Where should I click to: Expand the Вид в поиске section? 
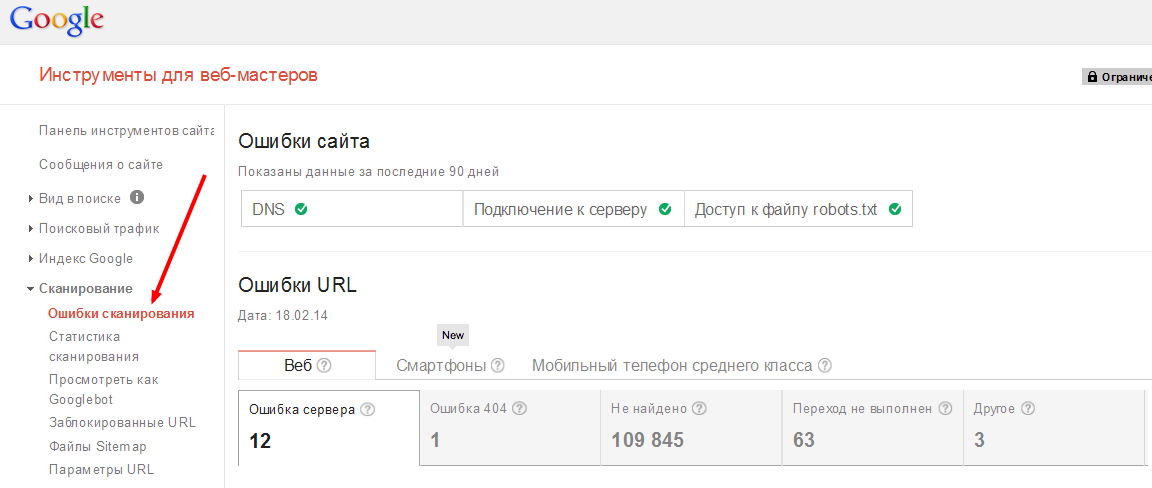point(30,198)
